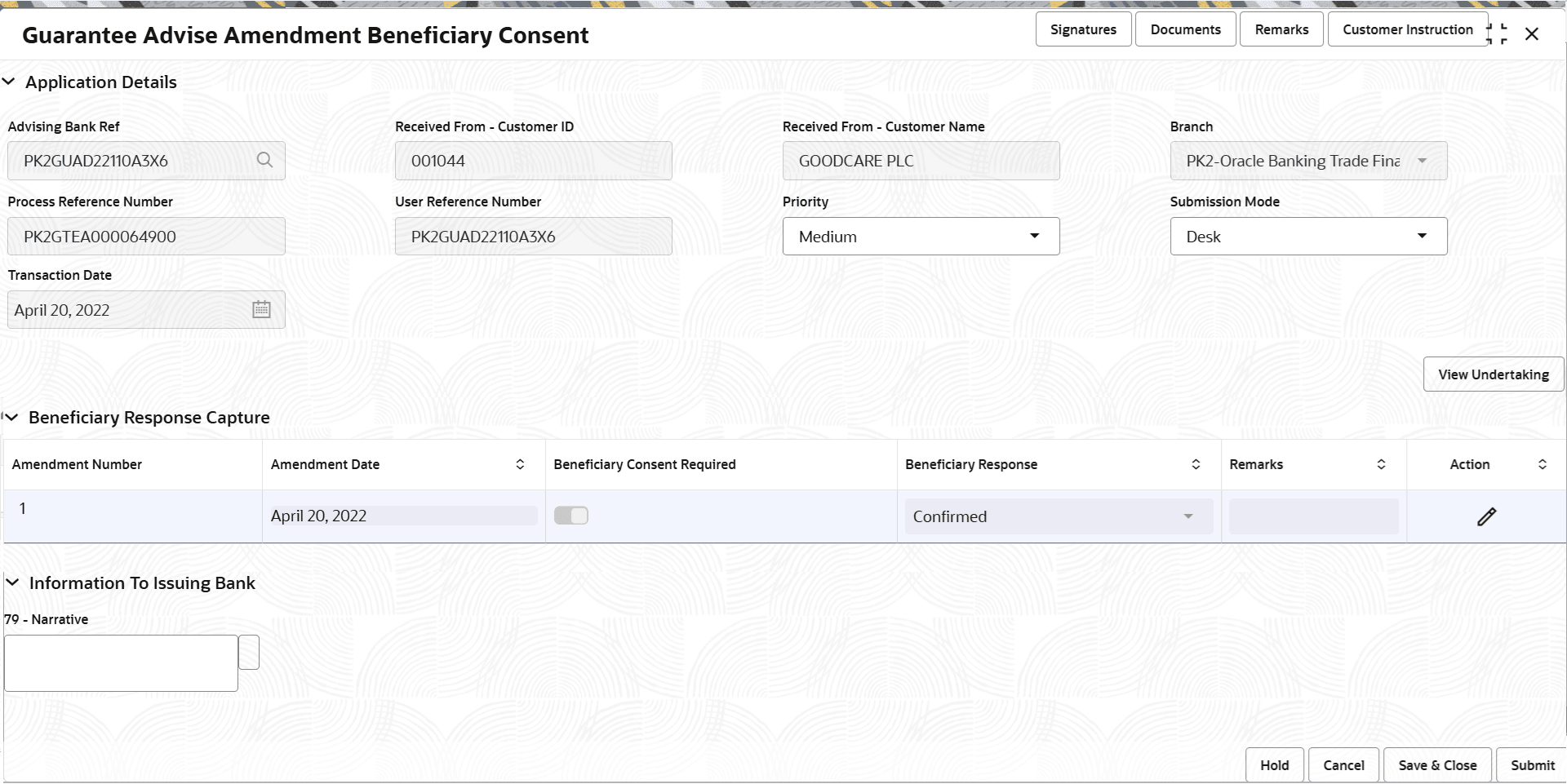Screen dimensions: 1567x784
Task: Click inside the 79 - Narrative text box
Action: point(120,662)
